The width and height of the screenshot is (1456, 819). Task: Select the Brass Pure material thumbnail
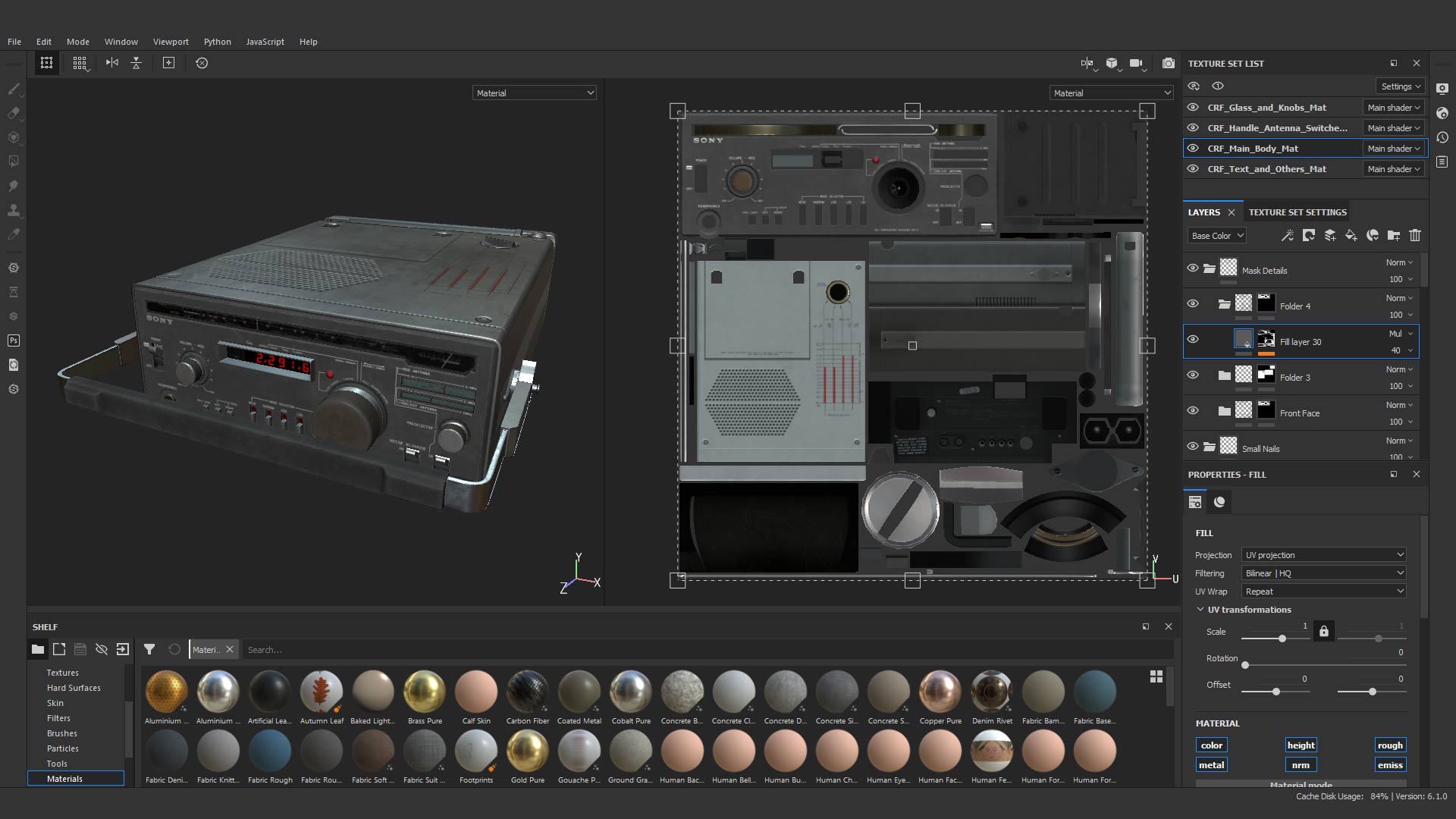tap(424, 692)
